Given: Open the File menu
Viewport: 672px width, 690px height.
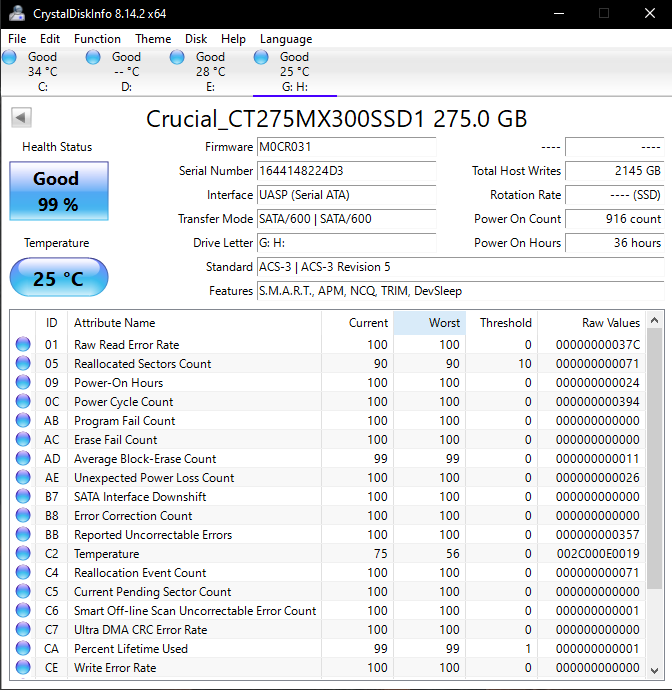Looking at the screenshot, I should click(x=17, y=39).
